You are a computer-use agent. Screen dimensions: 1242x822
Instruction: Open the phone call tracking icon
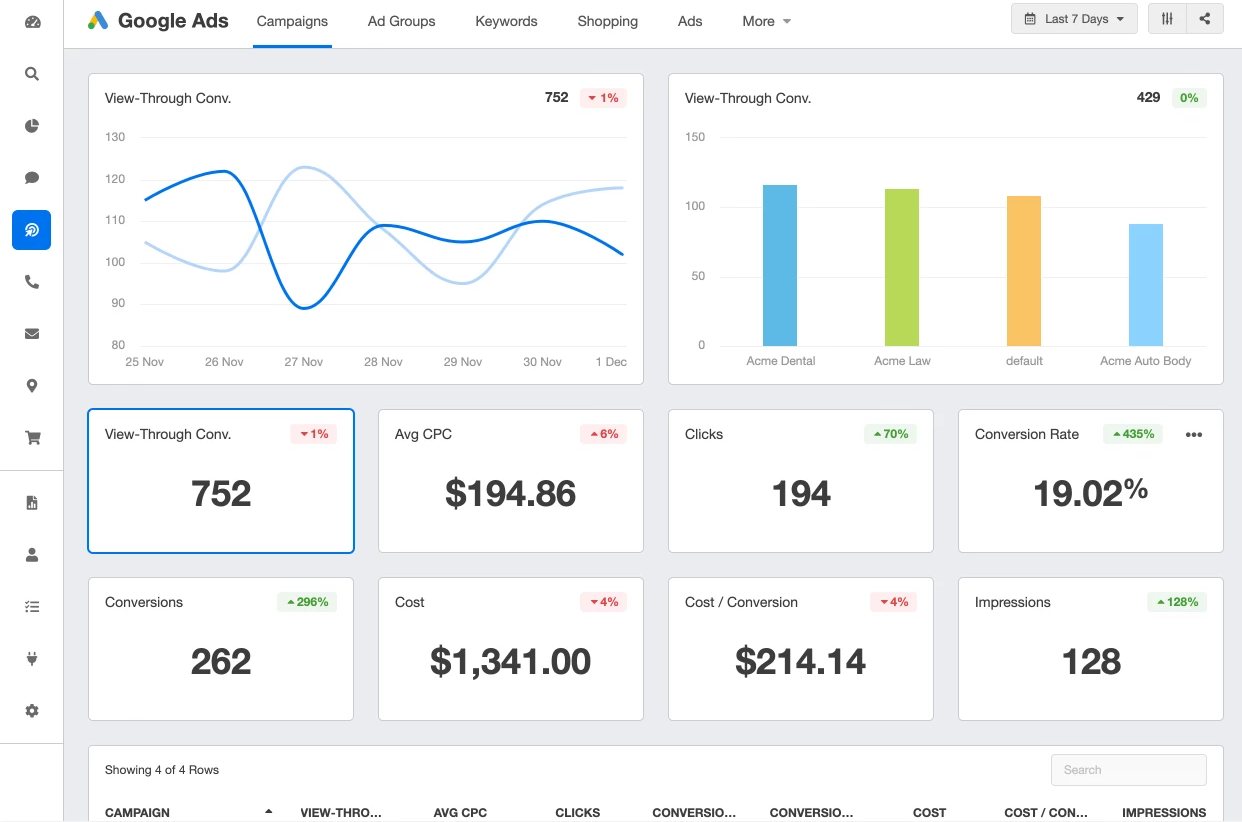point(32,282)
